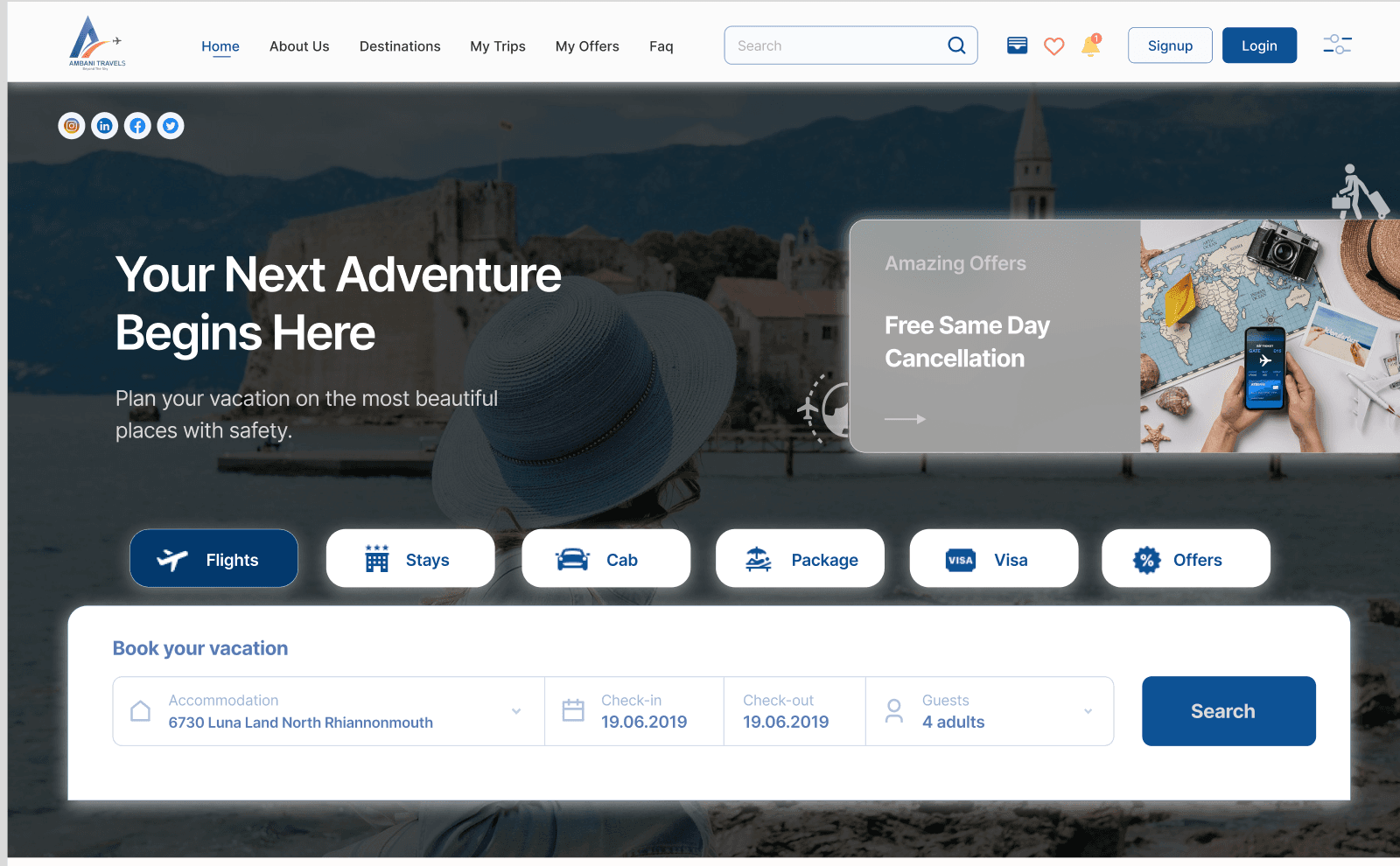Click the Facebook social icon
Image resolution: width=1400 pixels, height=866 pixels.
point(137,126)
